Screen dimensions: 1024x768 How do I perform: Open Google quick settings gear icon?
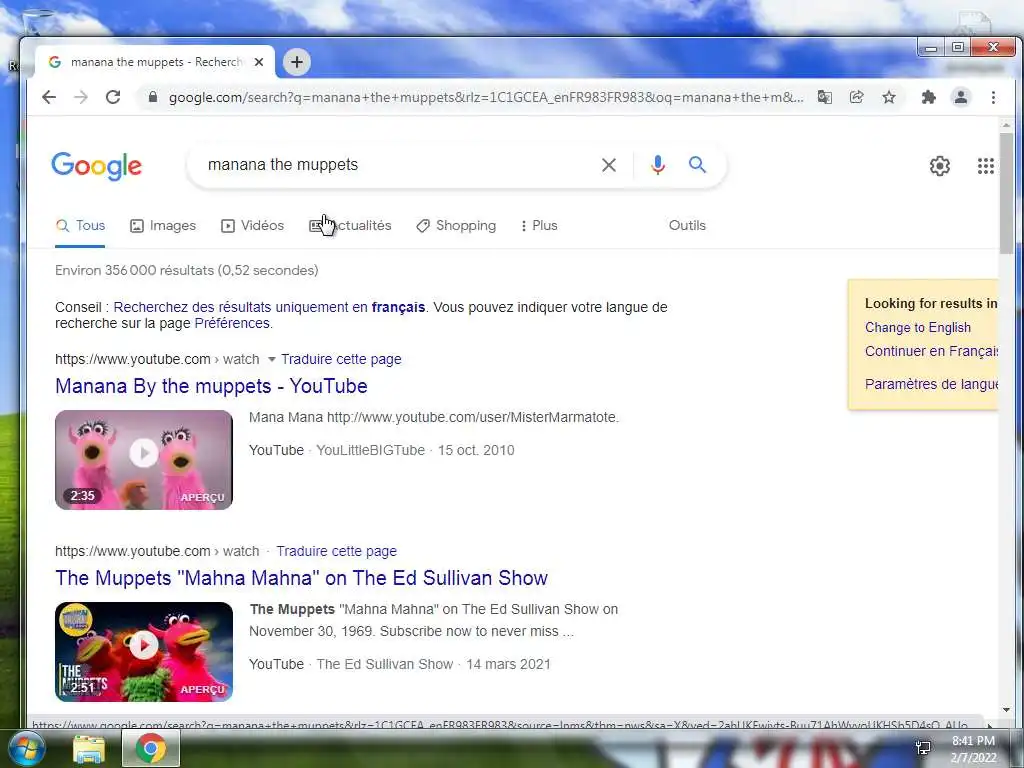pyautogui.click(x=940, y=166)
